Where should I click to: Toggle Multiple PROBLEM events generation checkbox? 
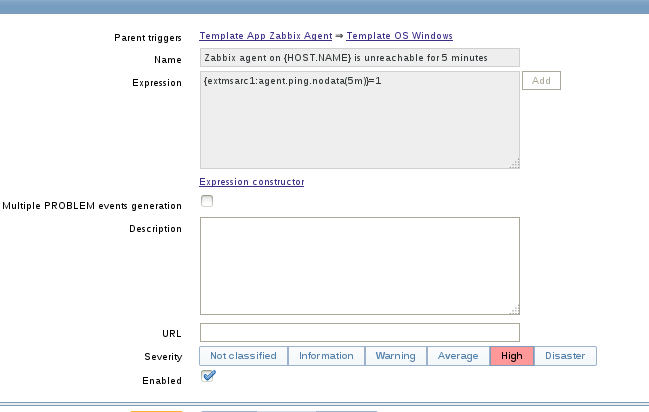[x=207, y=201]
